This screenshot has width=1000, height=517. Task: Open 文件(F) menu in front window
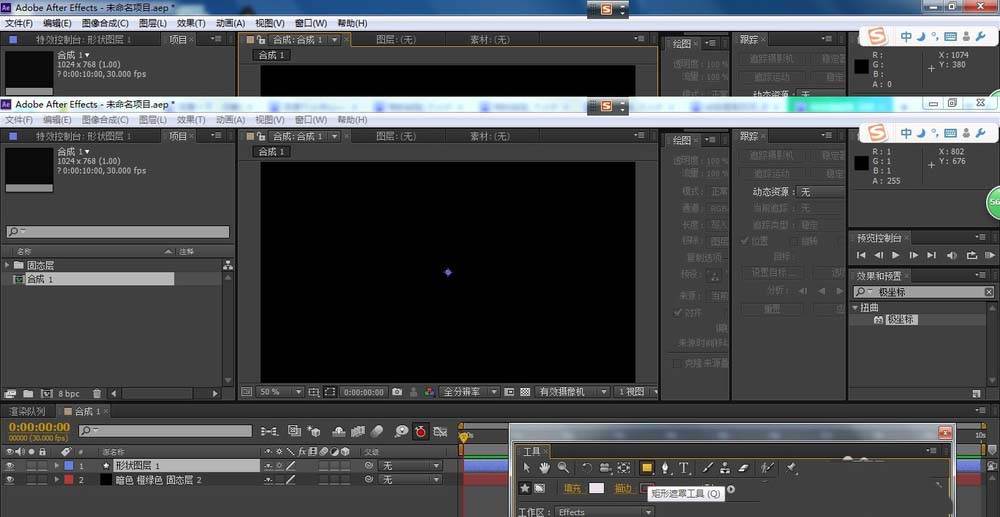(19, 120)
